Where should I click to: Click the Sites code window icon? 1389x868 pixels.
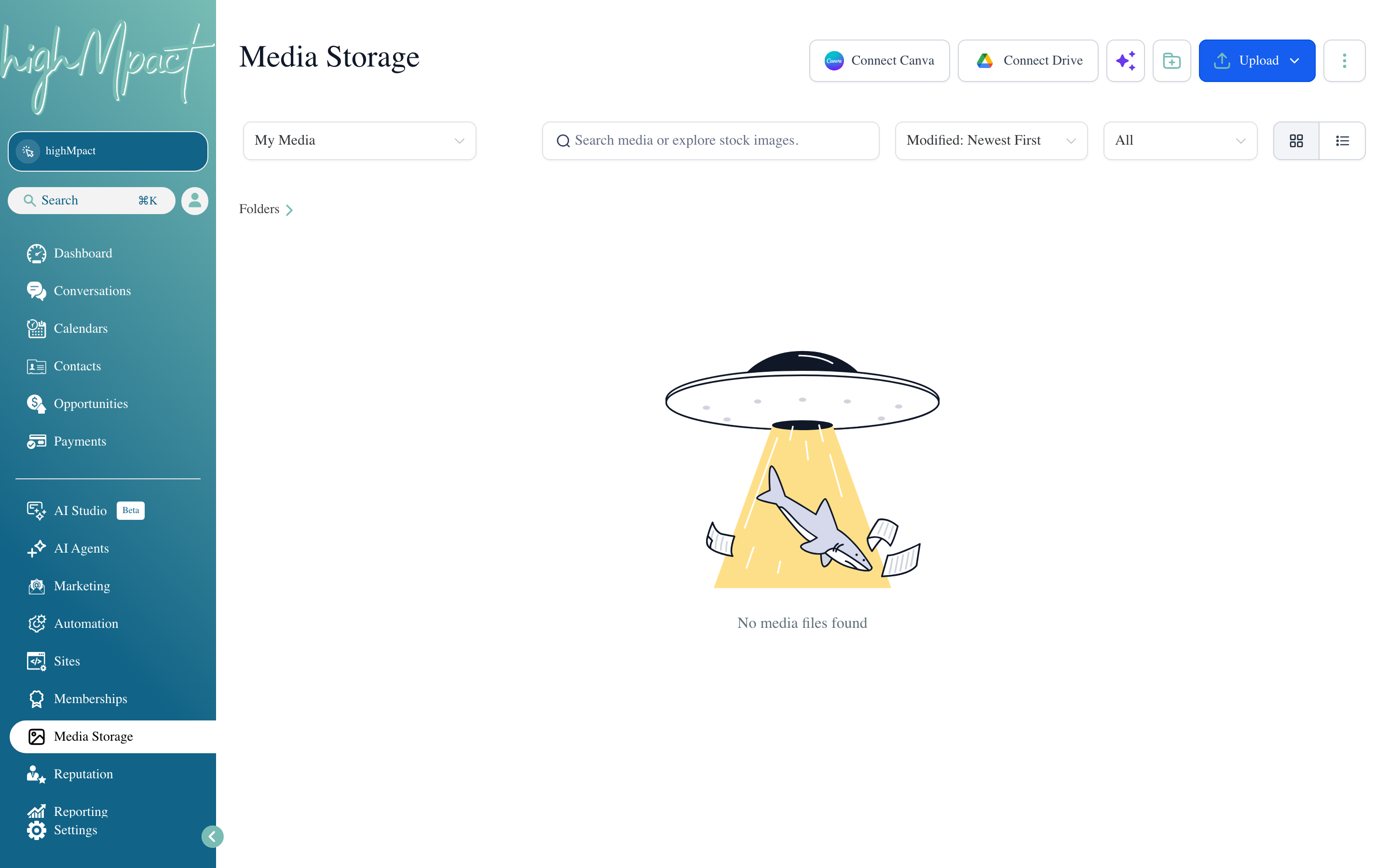36,661
